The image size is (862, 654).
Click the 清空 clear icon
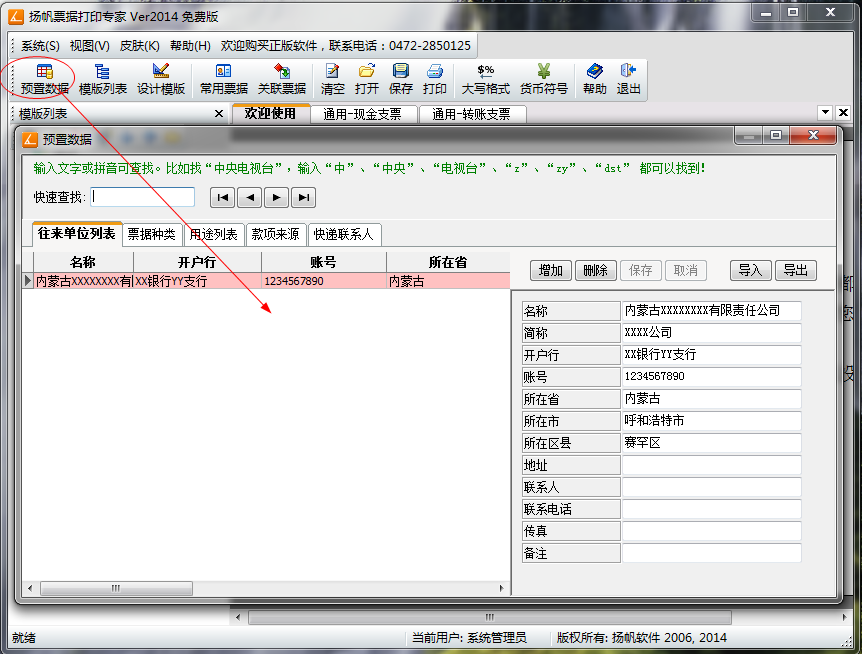(334, 79)
